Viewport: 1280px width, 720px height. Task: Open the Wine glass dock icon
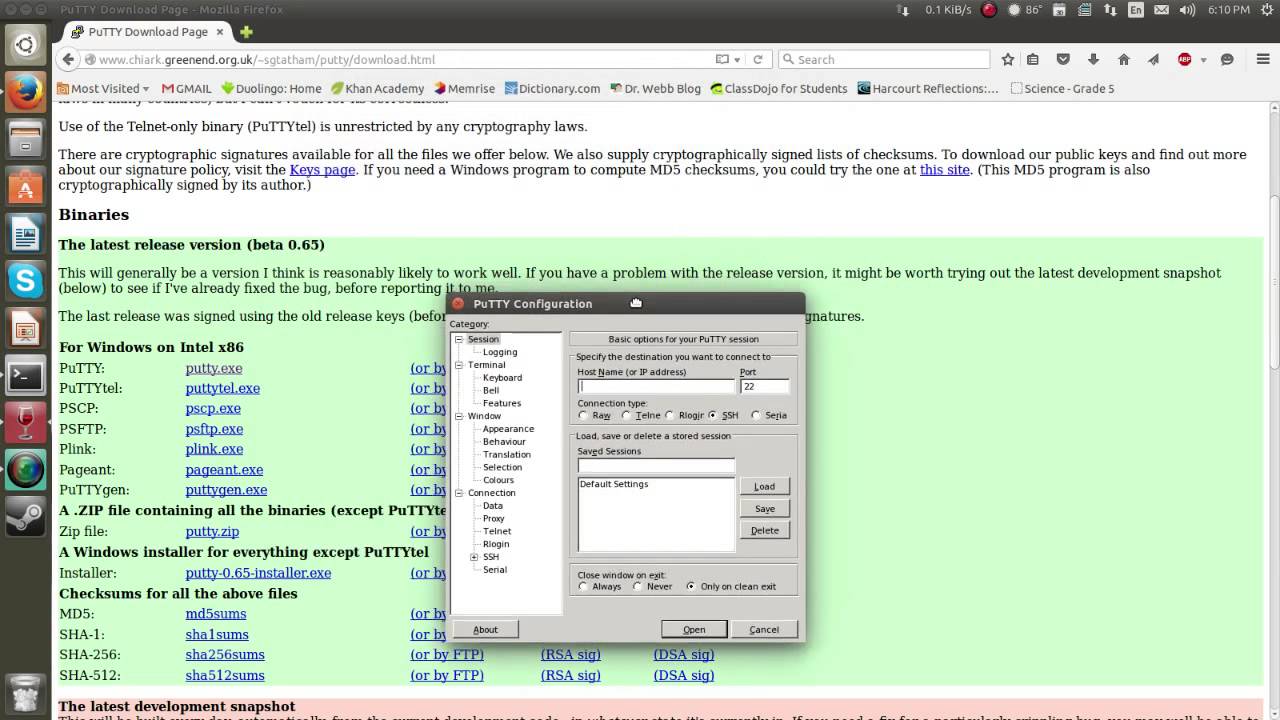tap(25, 423)
